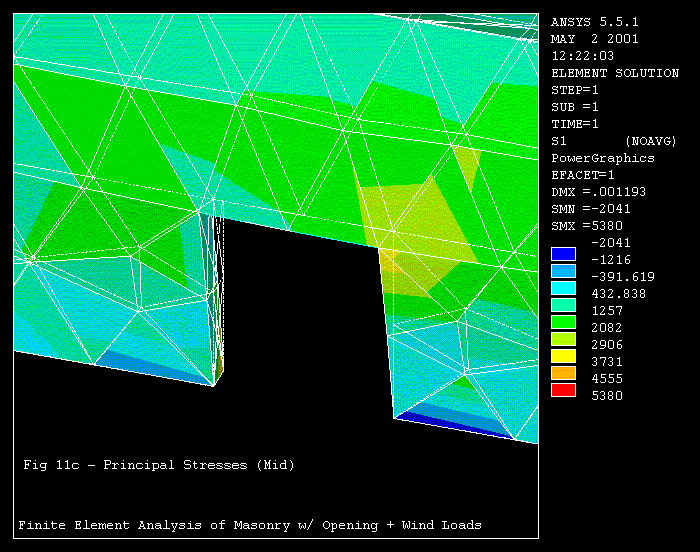Image resolution: width=700 pixels, height=552 pixels.
Task: Click the ELEMENT SOLUTION label
Action: coord(614,73)
